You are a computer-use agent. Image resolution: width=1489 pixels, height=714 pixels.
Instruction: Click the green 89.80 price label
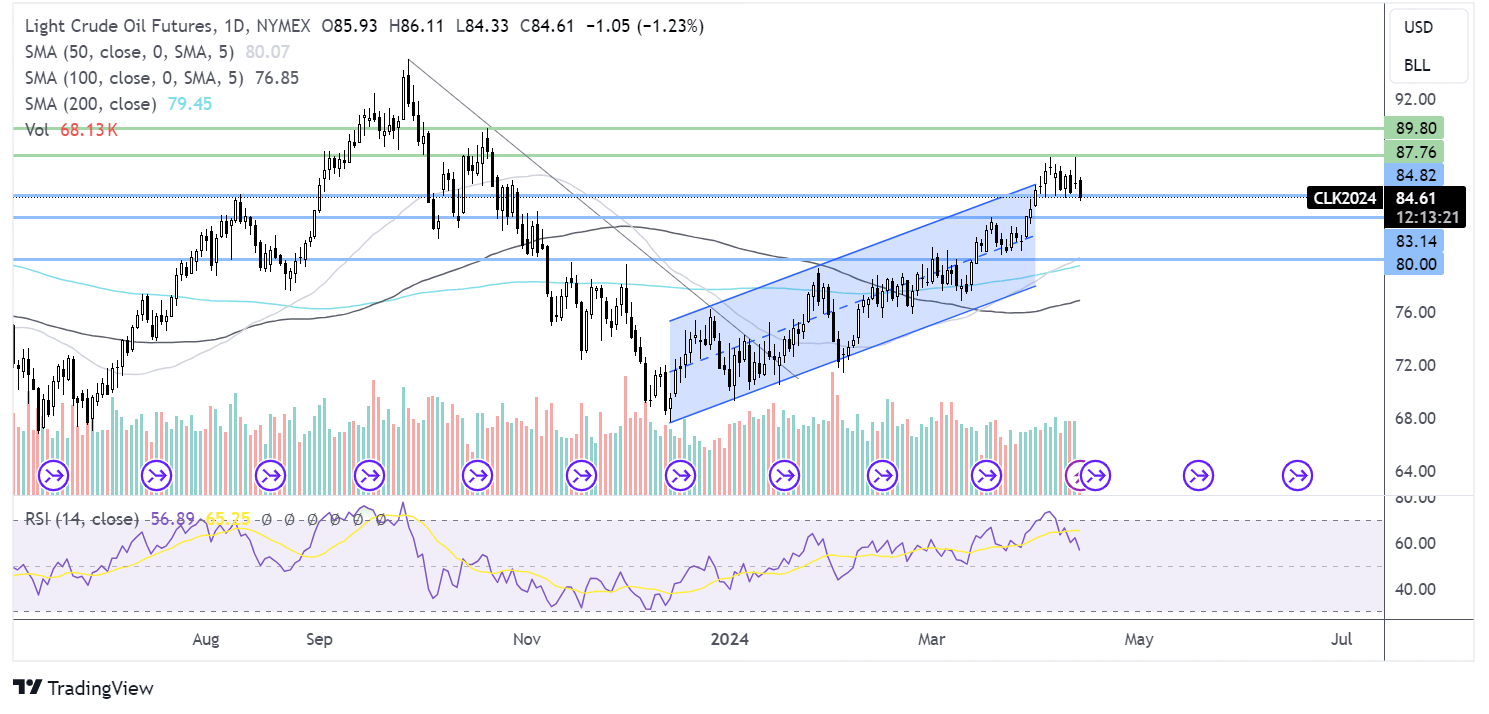(1414, 128)
